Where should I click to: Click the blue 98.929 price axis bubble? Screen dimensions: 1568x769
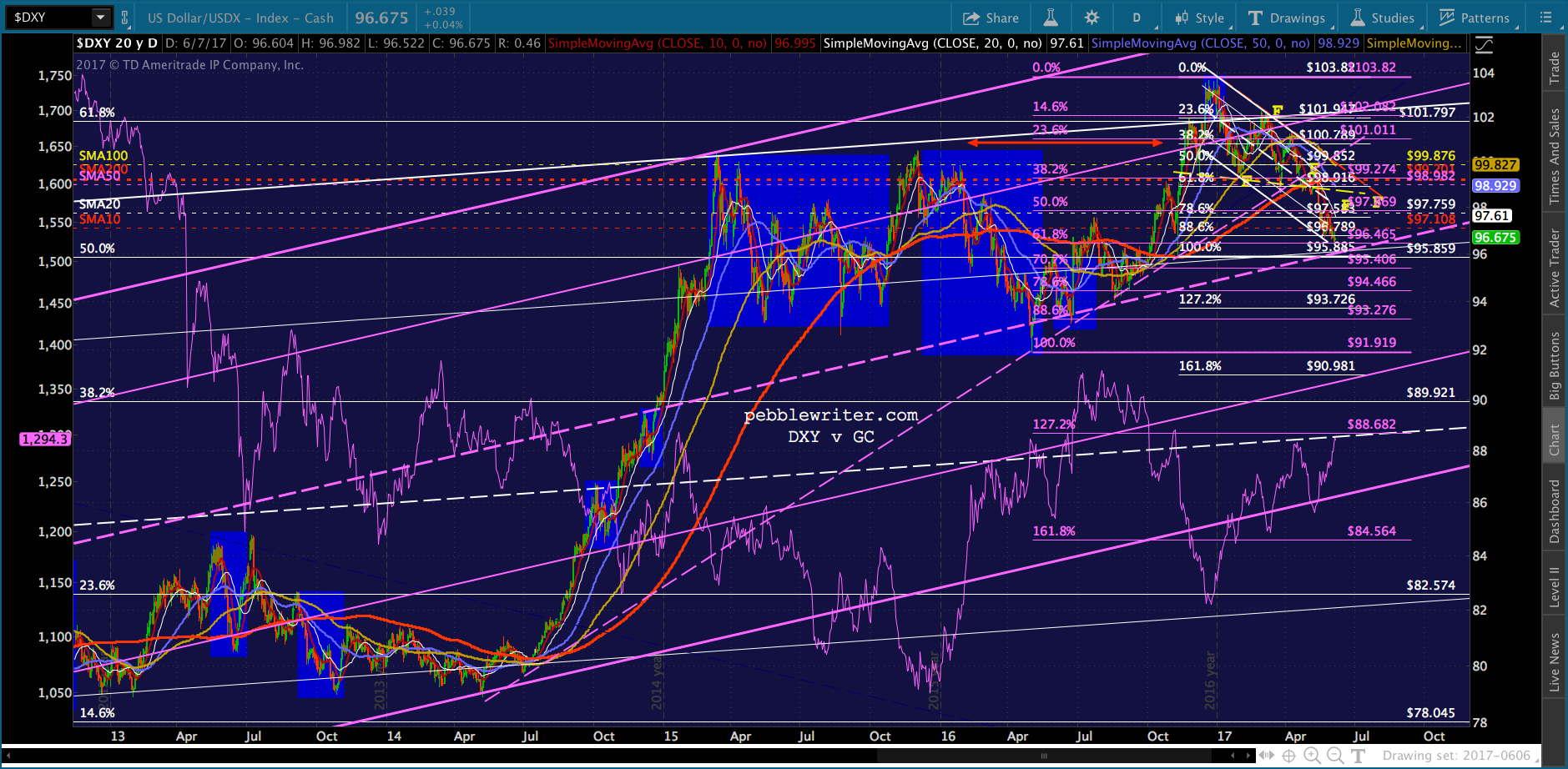click(x=1495, y=186)
